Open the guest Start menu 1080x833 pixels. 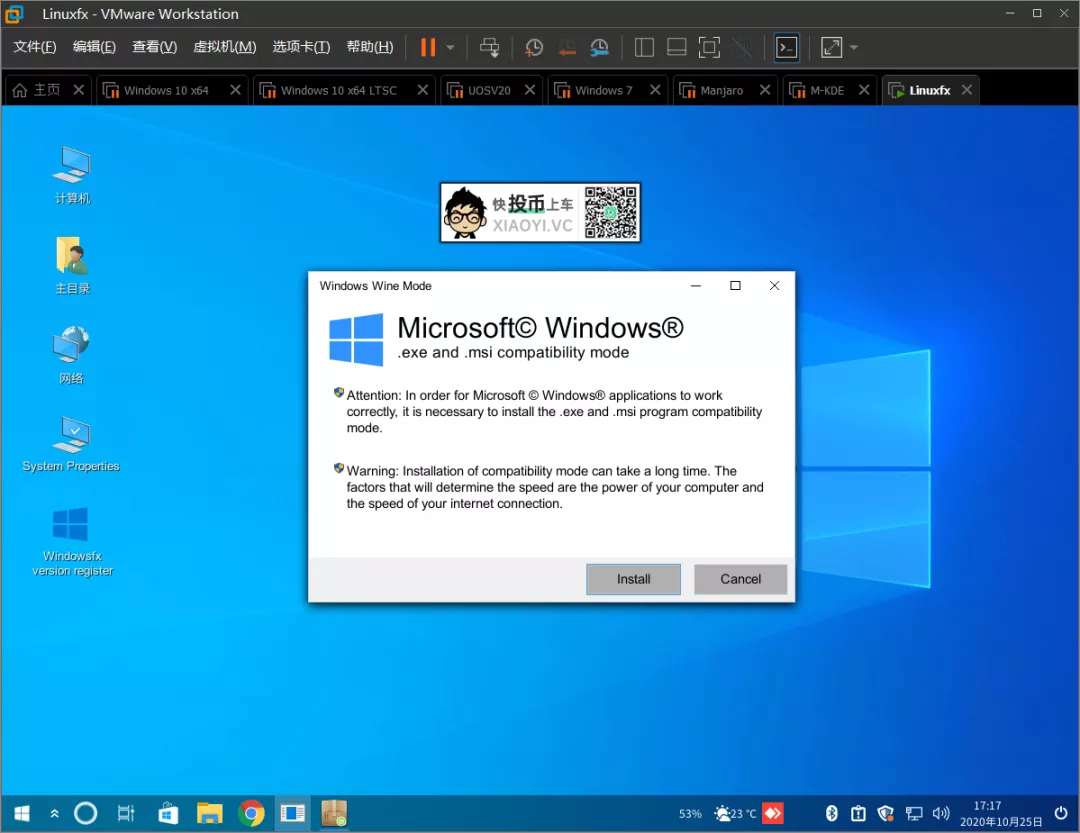[22, 814]
